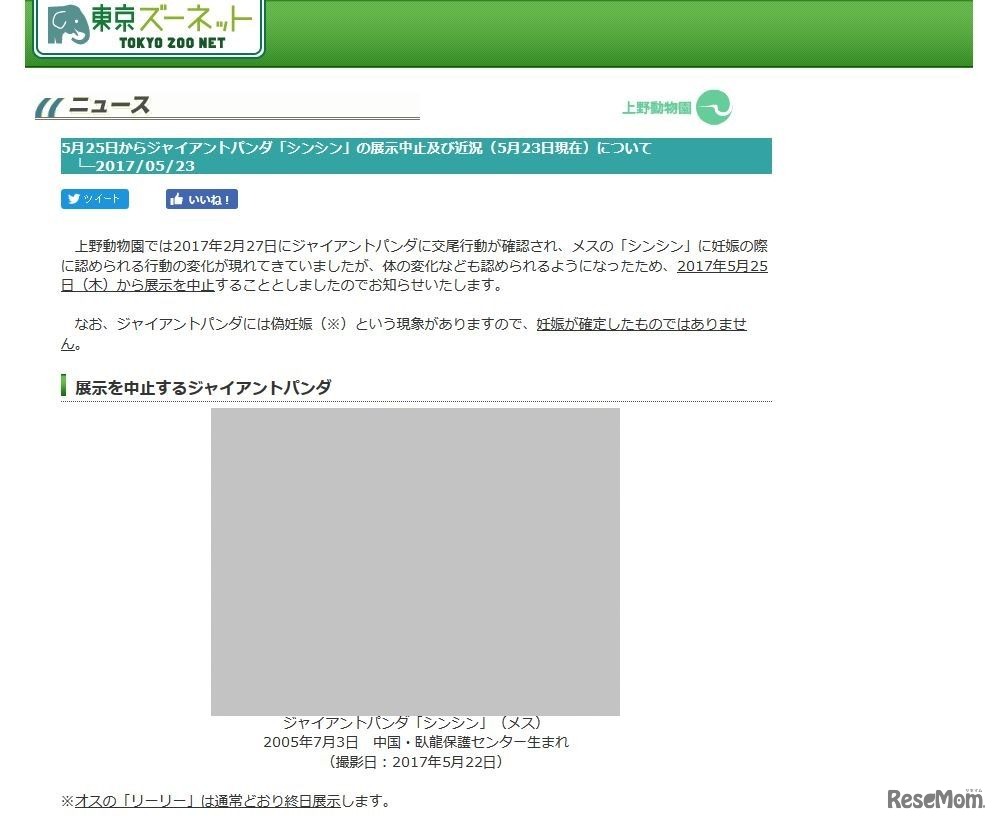Like the page using the いいね！ button
The height and width of the screenshot is (822, 998).
click(201, 199)
